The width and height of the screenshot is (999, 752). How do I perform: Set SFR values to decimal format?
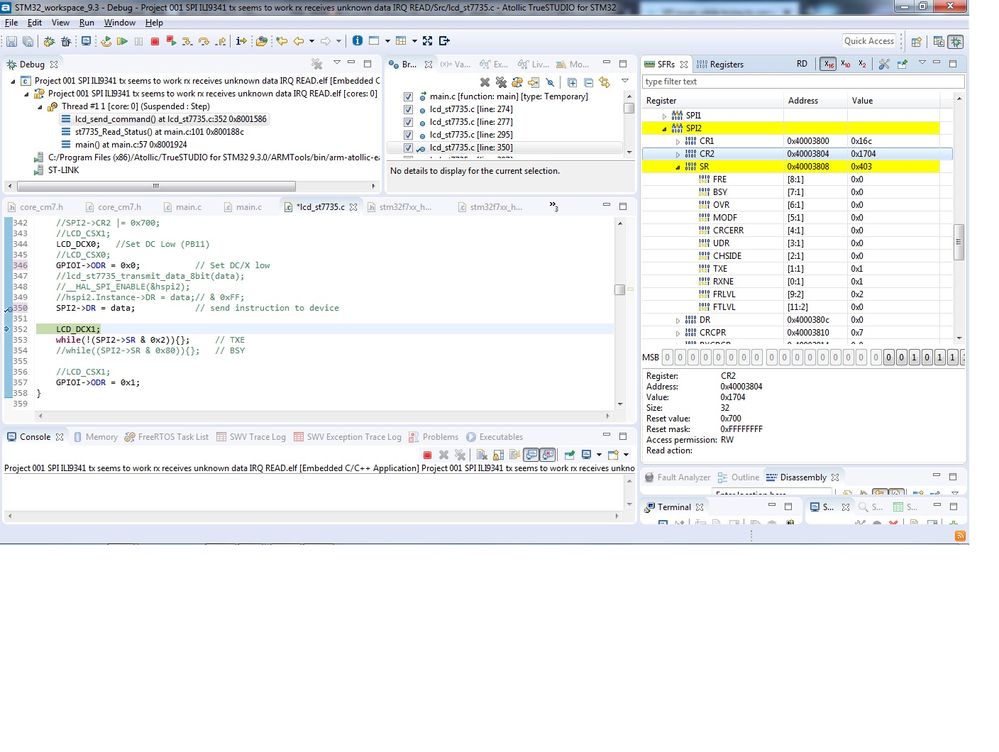click(x=845, y=64)
